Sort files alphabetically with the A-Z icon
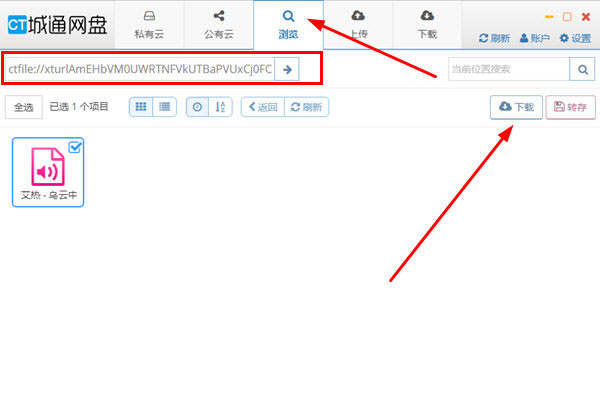The width and height of the screenshot is (600, 403). coord(220,107)
